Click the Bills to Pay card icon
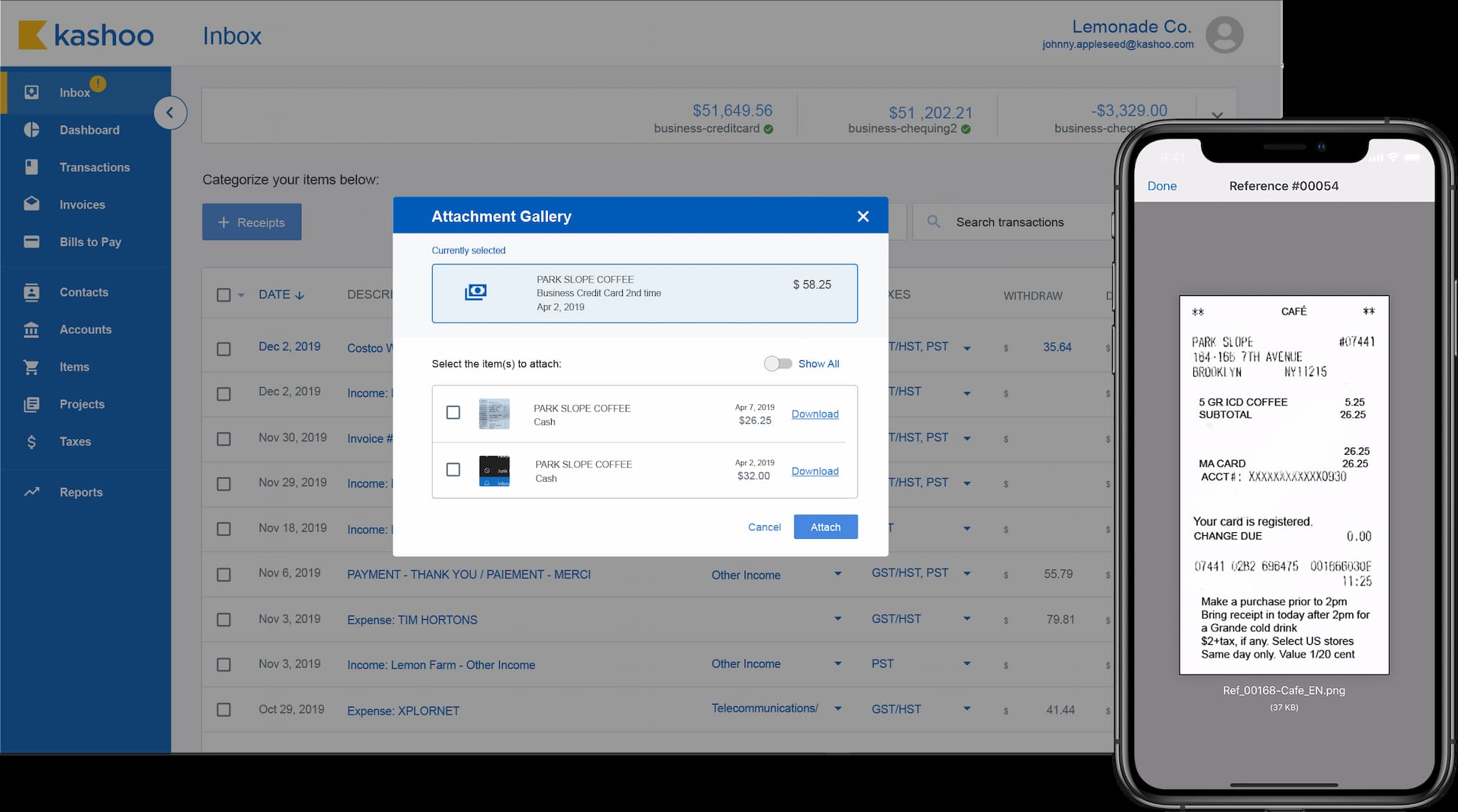Image resolution: width=1458 pixels, height=812 pixels. (x=31, y=241)
